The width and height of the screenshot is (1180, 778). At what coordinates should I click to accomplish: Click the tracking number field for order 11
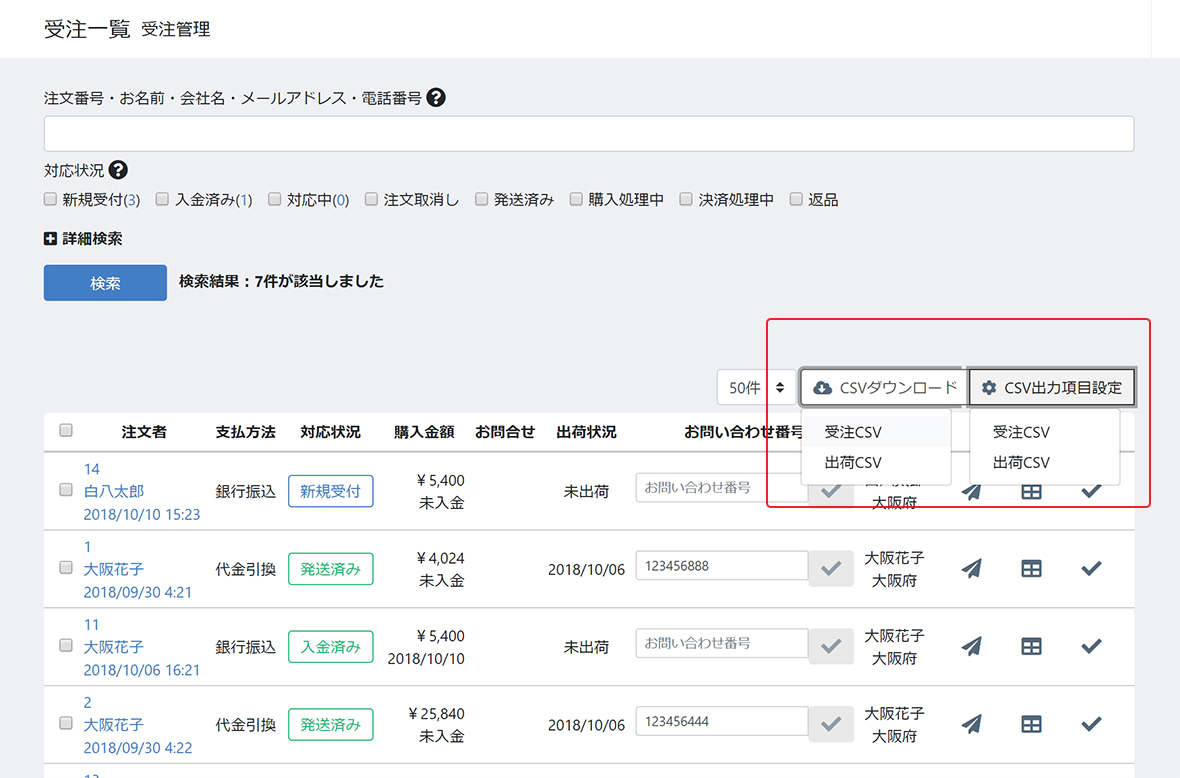pyautogui.click(x=721, y=643)
